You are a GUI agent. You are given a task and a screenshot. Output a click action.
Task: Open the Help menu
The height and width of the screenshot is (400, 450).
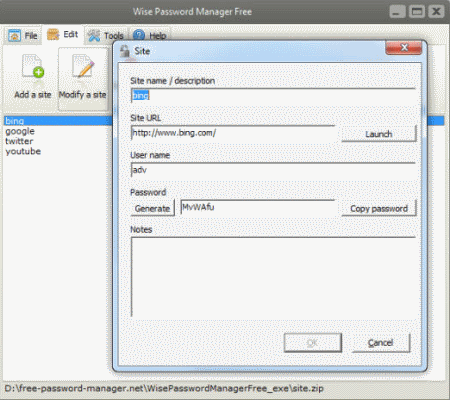(150, 35)
